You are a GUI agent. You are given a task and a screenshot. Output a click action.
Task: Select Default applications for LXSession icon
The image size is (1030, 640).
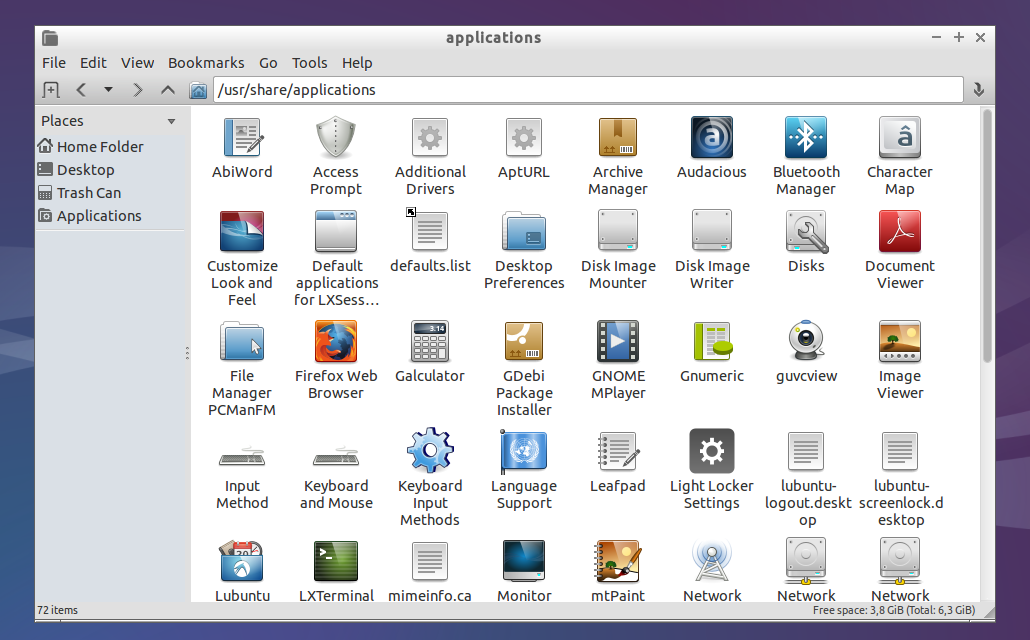pos(336,231)
